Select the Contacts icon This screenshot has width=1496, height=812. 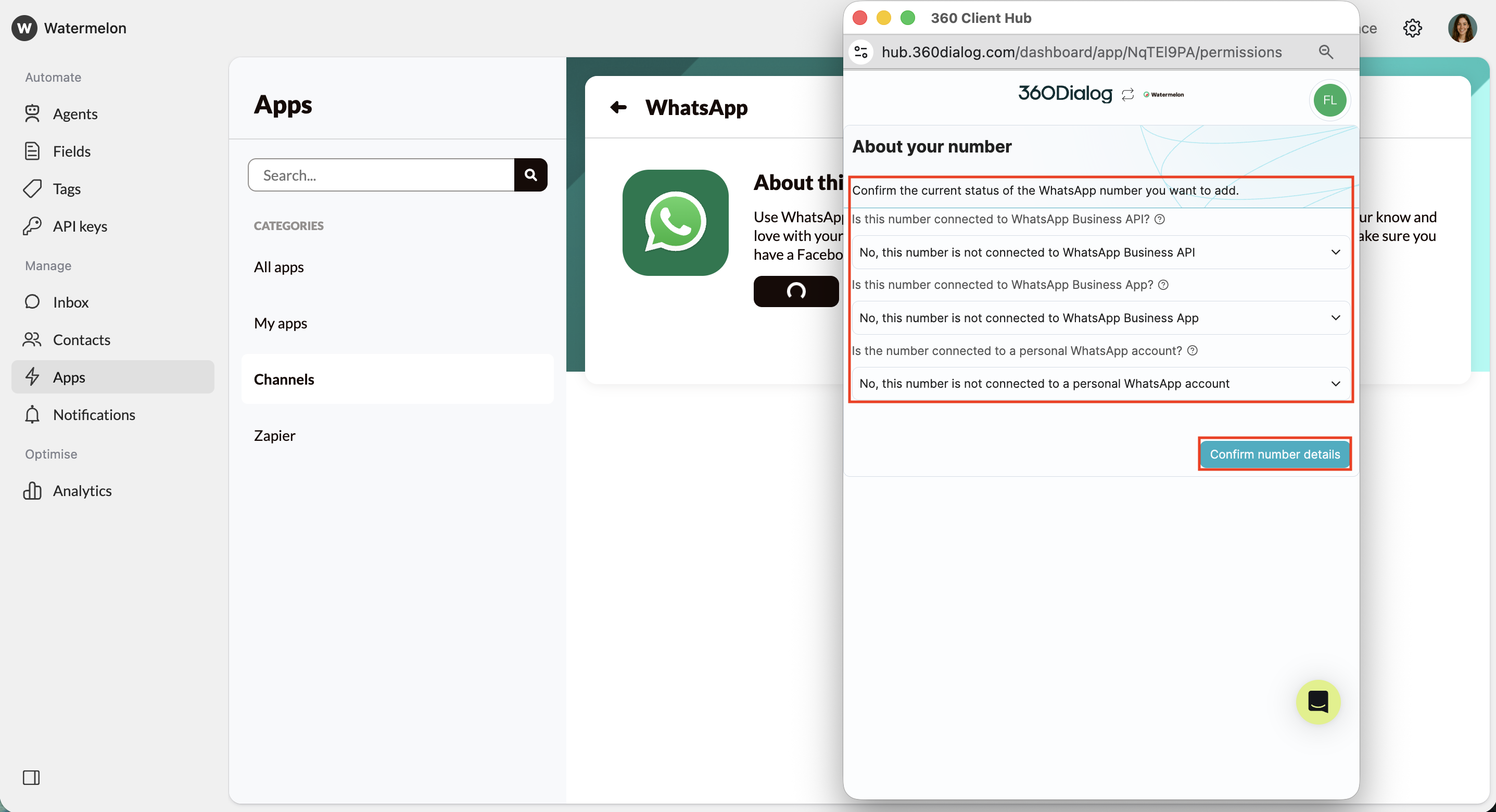click(33, 340)
